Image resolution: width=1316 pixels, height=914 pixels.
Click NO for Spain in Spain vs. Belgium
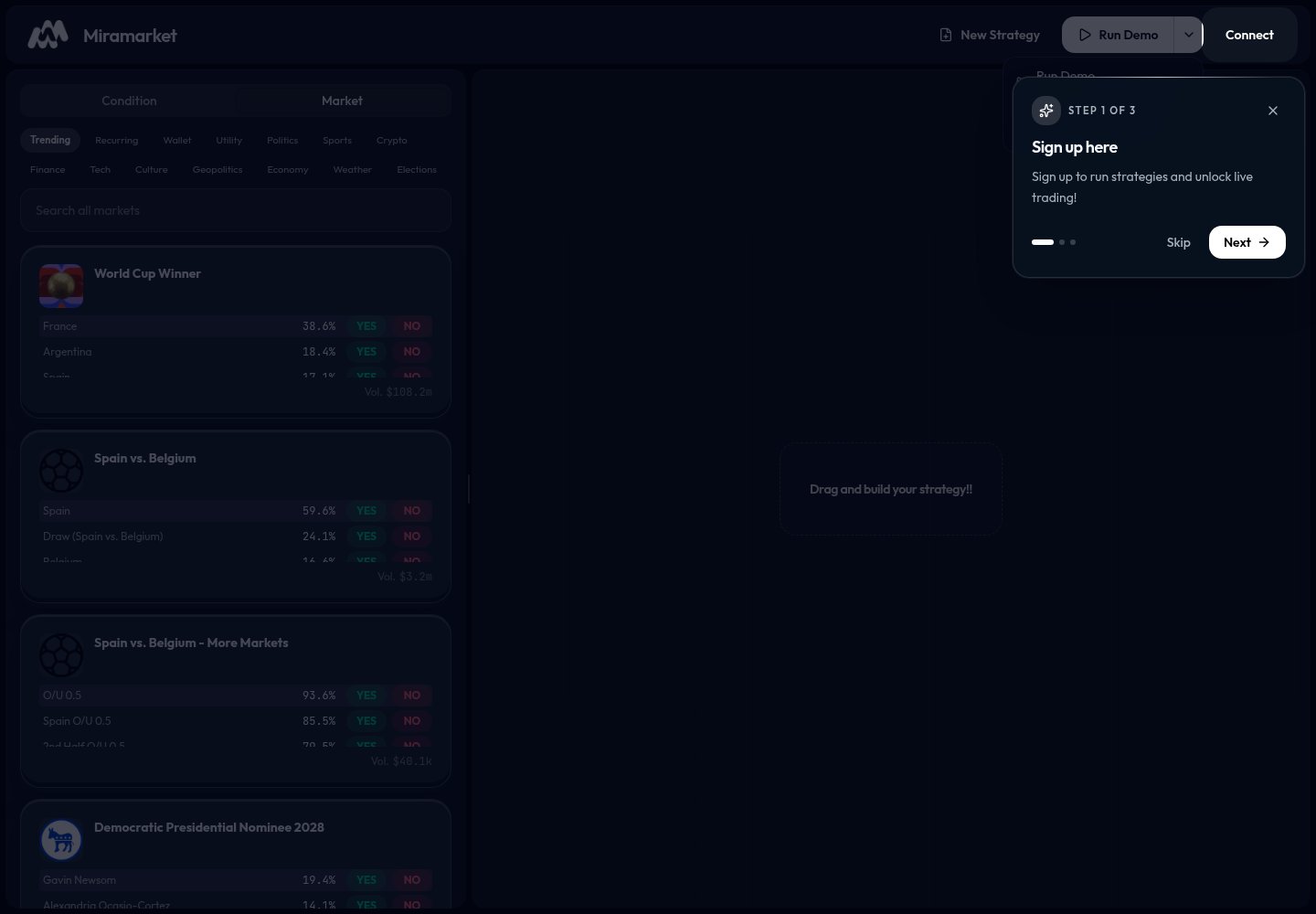pos(412,511)
